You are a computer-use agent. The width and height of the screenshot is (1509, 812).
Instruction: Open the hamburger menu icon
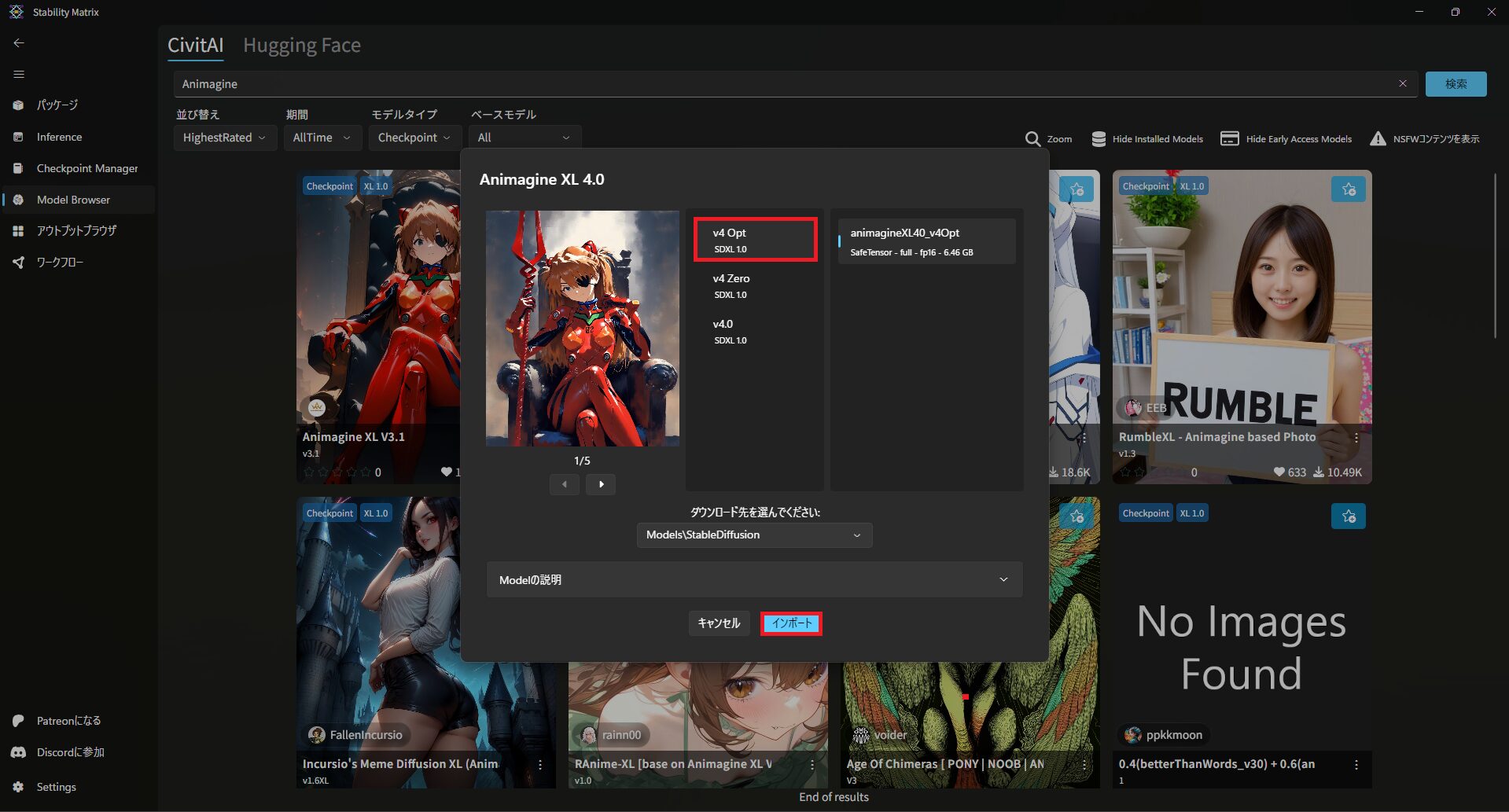coord(19,75)
